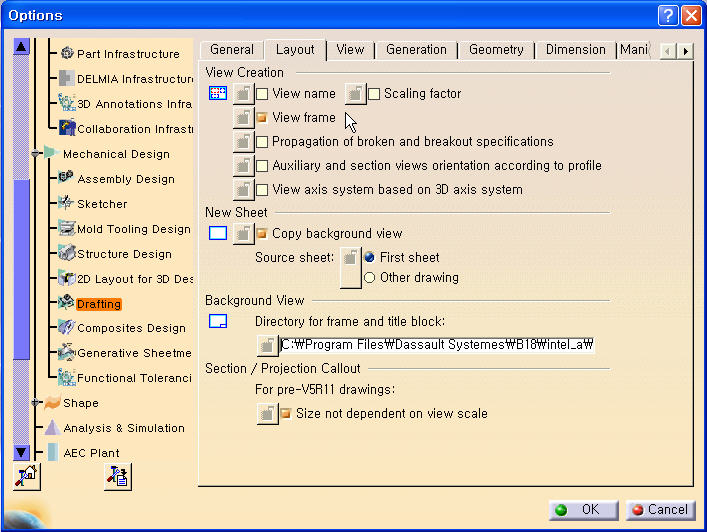The image size is (707, 532).
Task: Click the frame and title block directory field
Action: pos(438,345)
